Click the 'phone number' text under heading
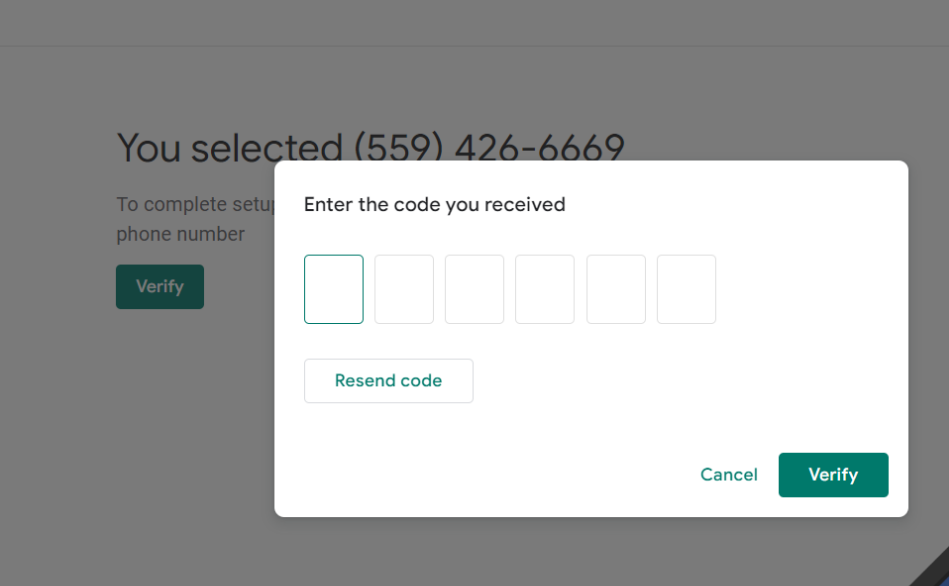Viewport: 949px width, 586px height. (x=180, y=235)
